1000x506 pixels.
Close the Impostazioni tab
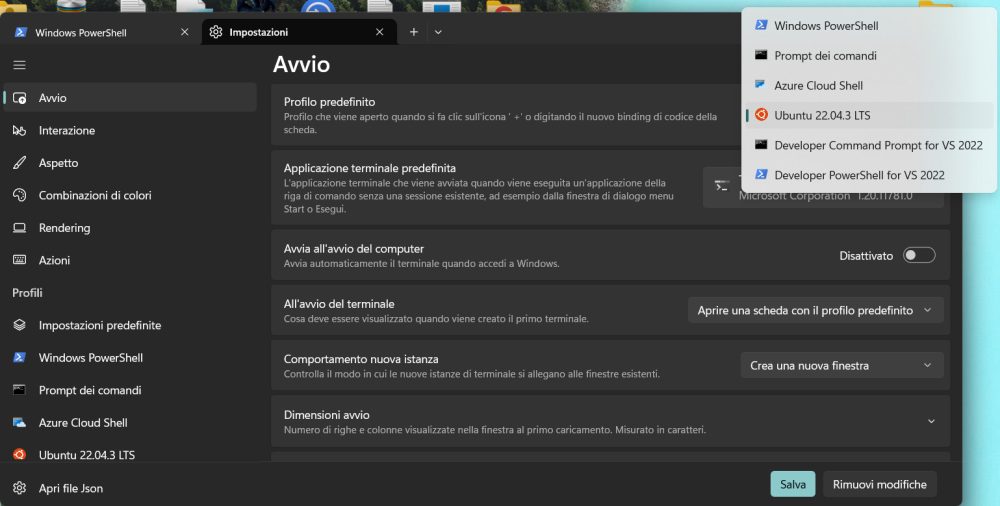click(x=379, y=32)
